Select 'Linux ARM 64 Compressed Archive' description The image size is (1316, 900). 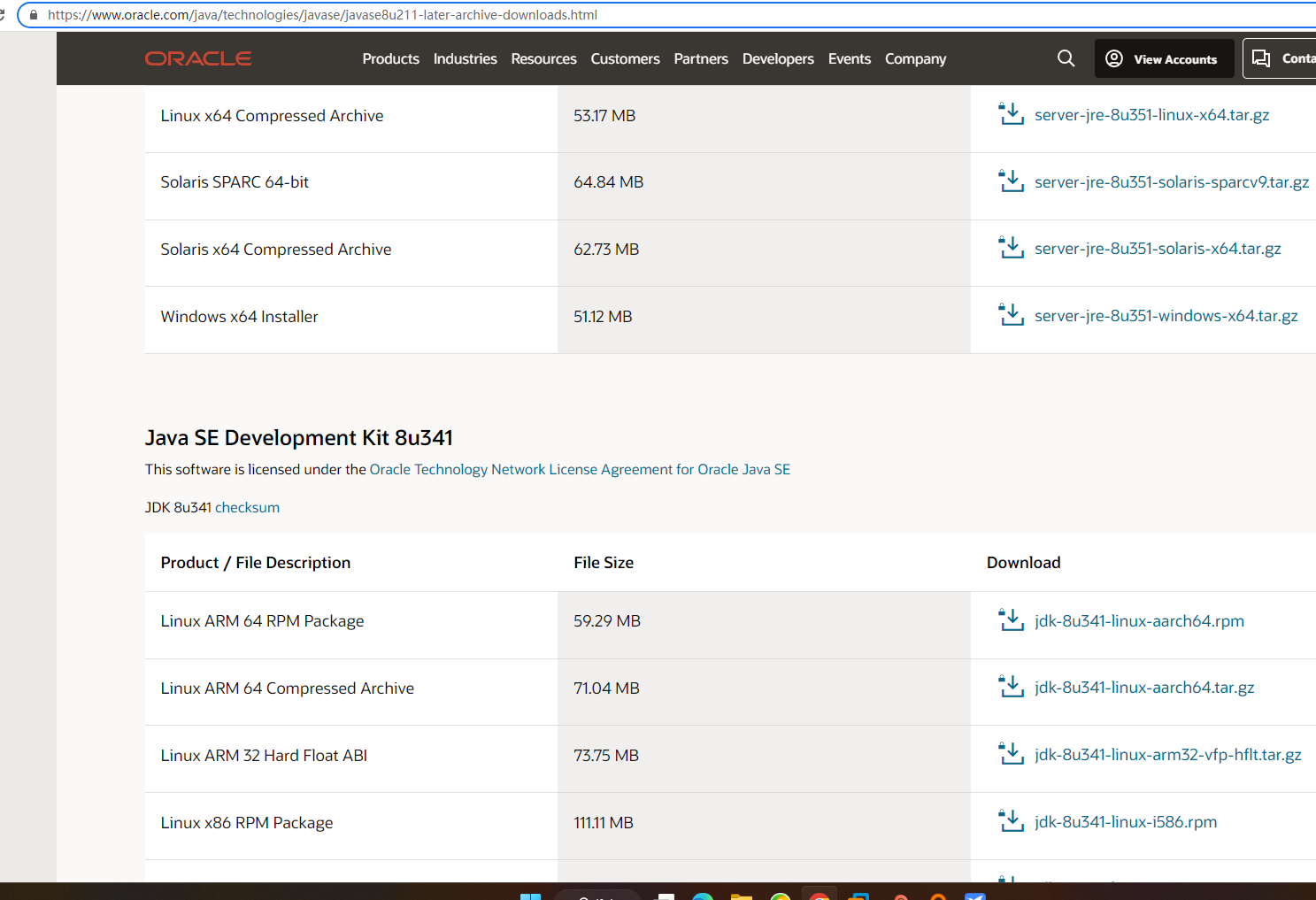pos(287,688)
